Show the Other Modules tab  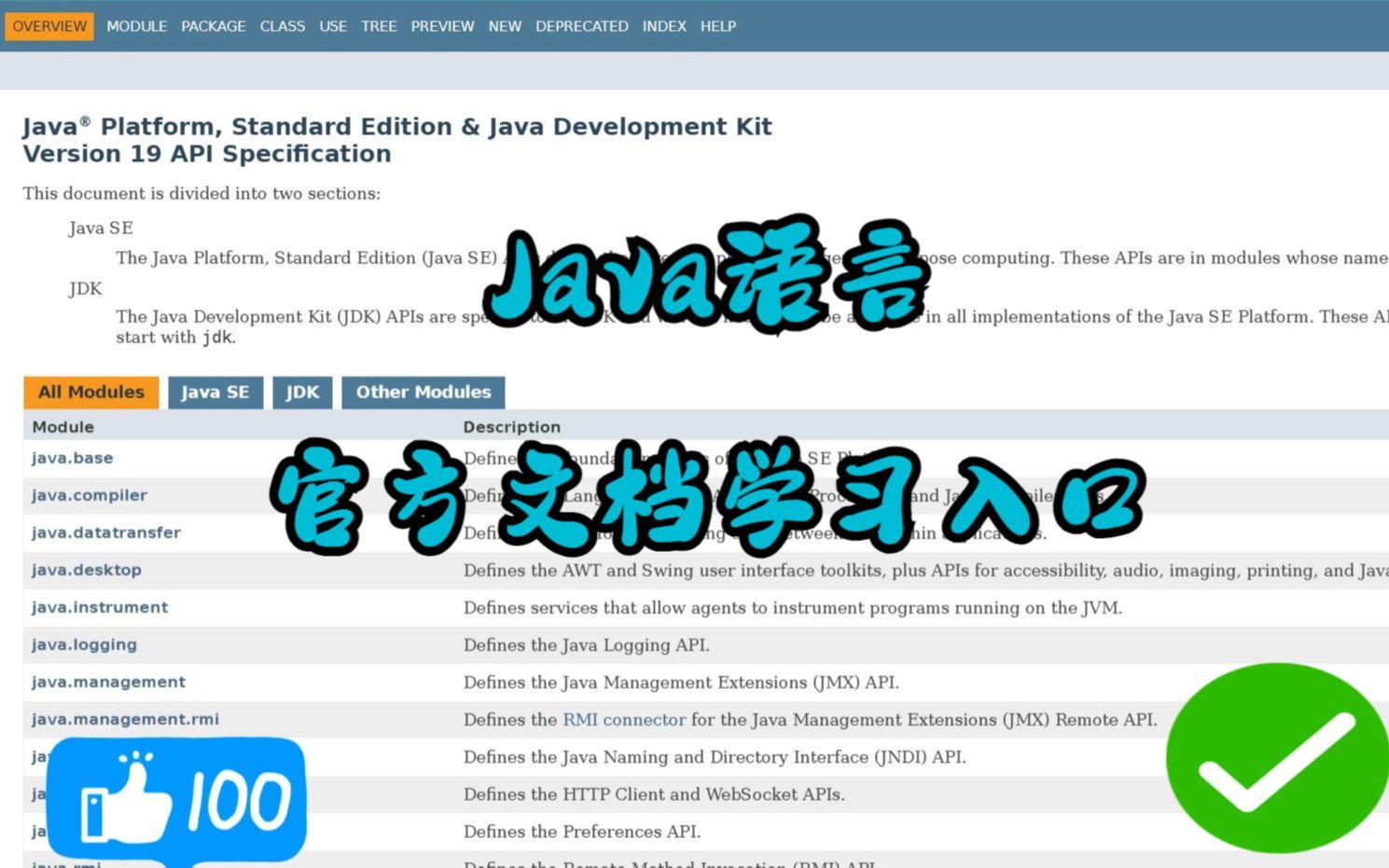(424, 393)
